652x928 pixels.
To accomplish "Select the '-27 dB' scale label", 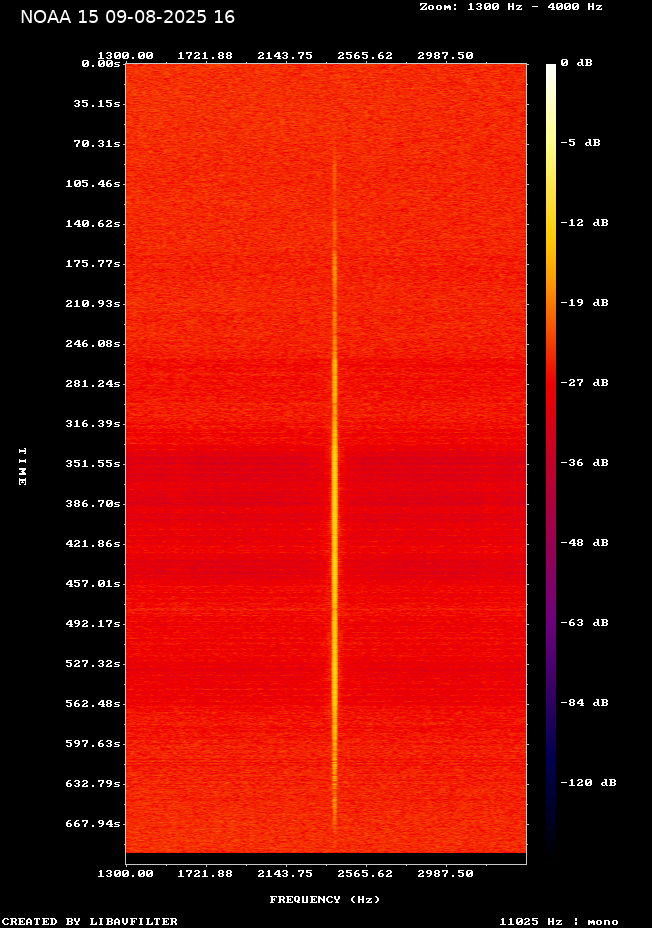I will 585,382.
